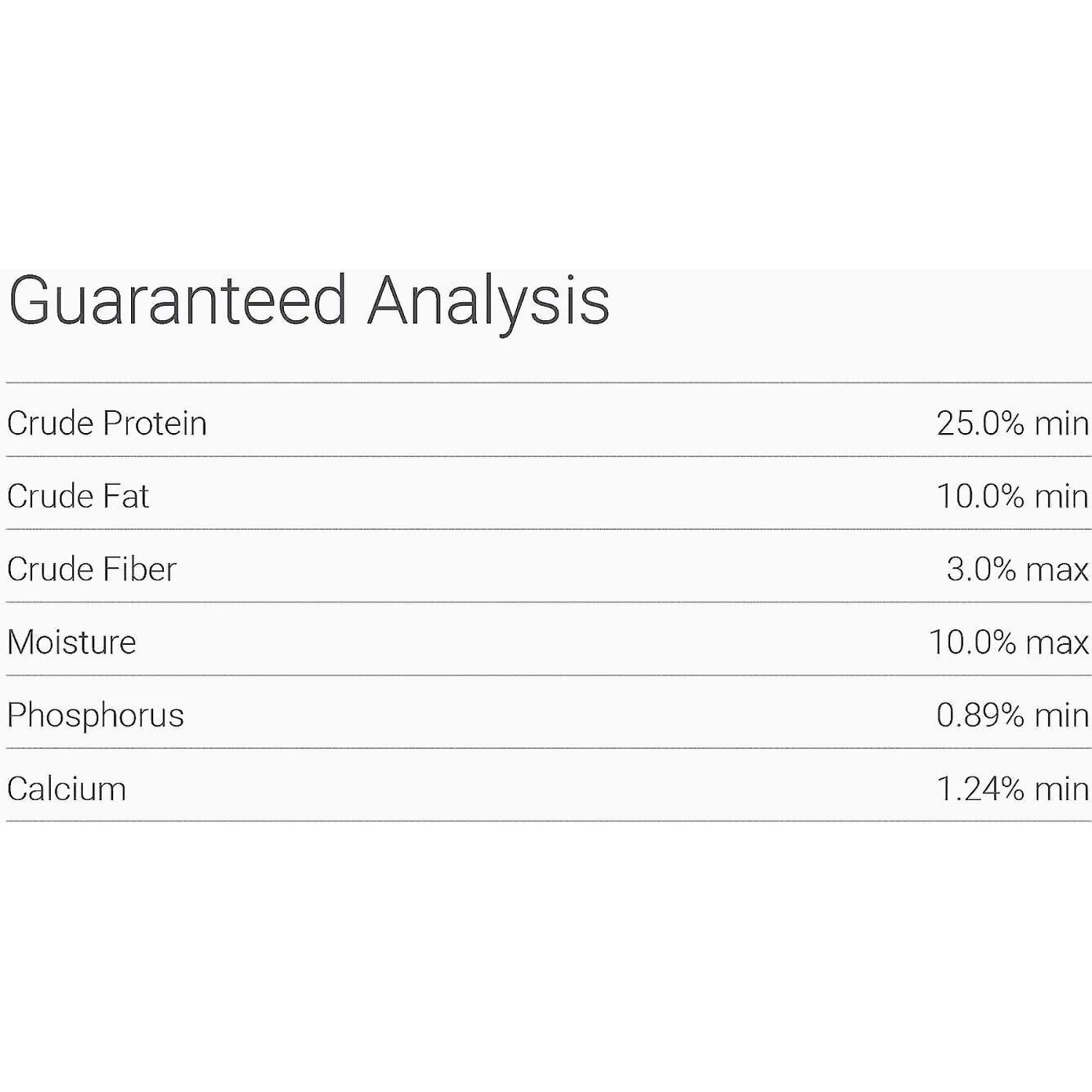Click the Moisture row label
This screenshot has width=1092, height=1092.
coord(71,642)
